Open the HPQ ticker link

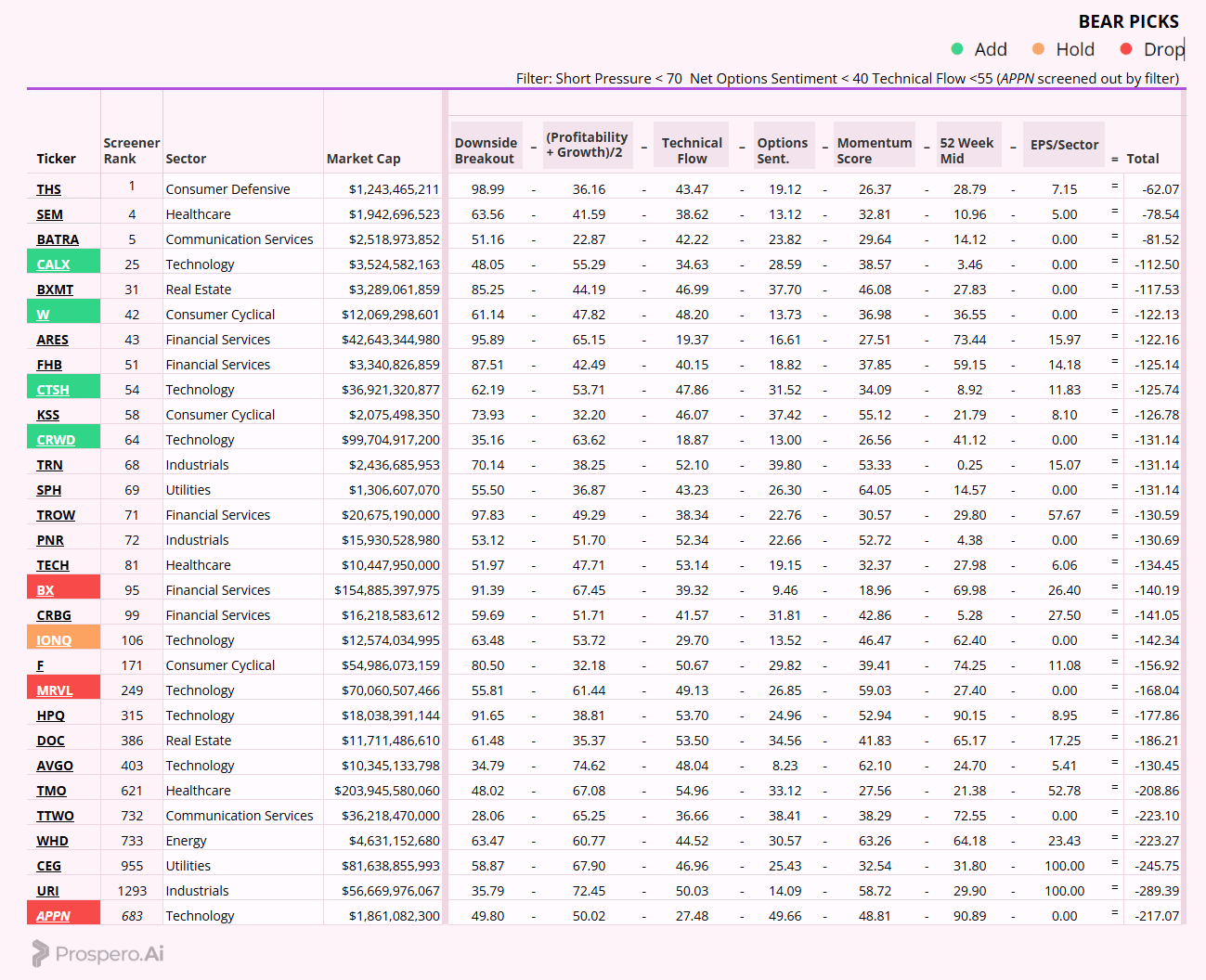[51, 716]
